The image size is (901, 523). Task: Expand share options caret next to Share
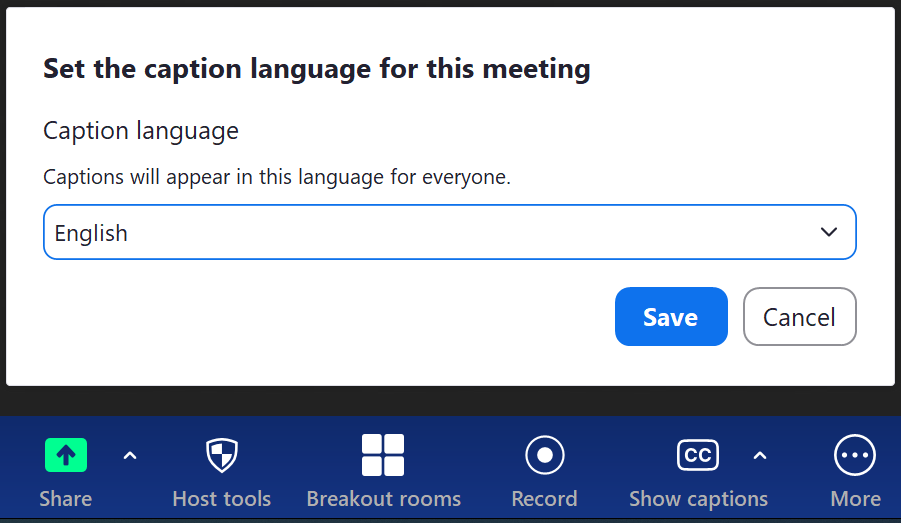click(130, 456)
